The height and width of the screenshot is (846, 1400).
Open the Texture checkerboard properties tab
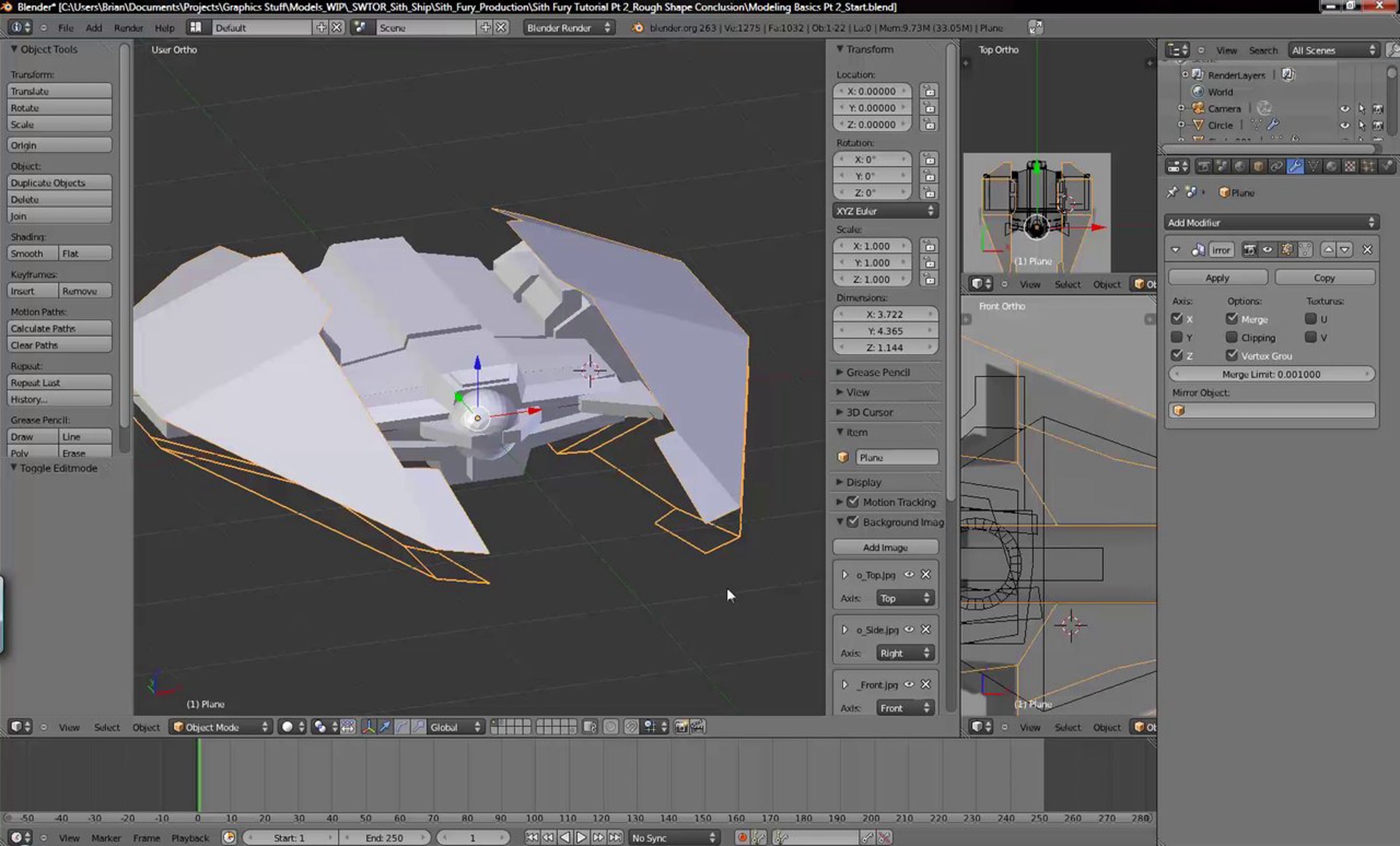(1350, 167)
